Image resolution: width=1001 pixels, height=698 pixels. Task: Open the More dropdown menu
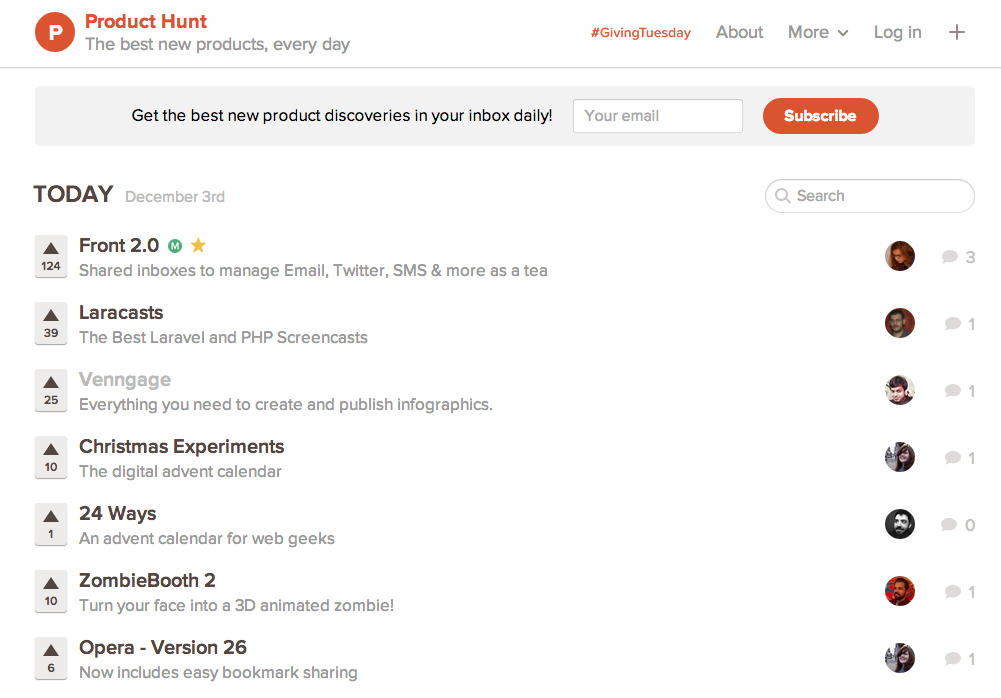(817, 32)
